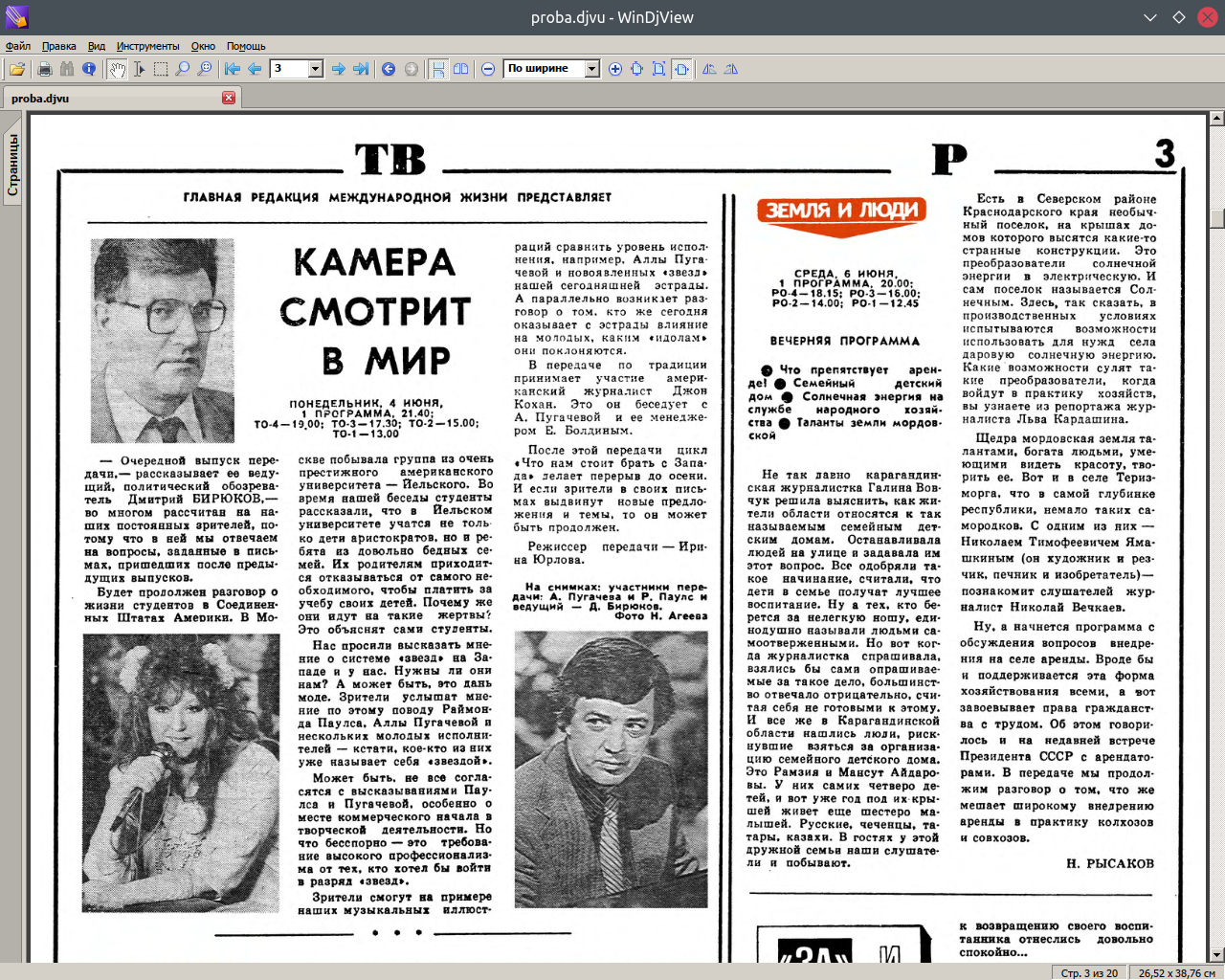The width and height of the screenshot is (1225, 980).
Task: Open the Окно menu
Action: (x=203, y=46)
